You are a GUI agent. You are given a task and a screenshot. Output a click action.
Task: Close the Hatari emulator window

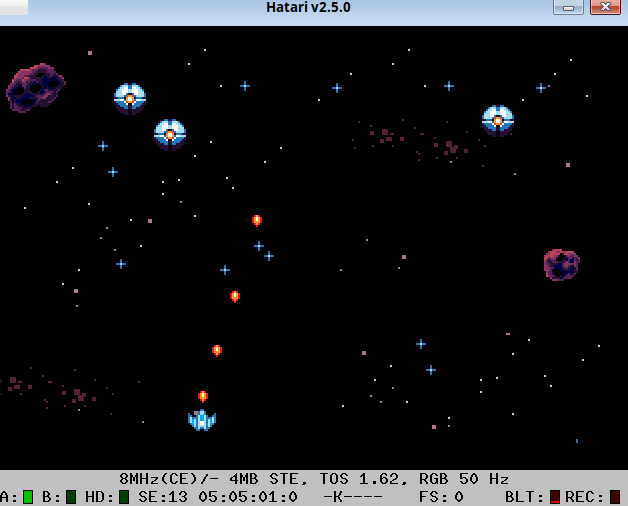click(x=605, y=7)
